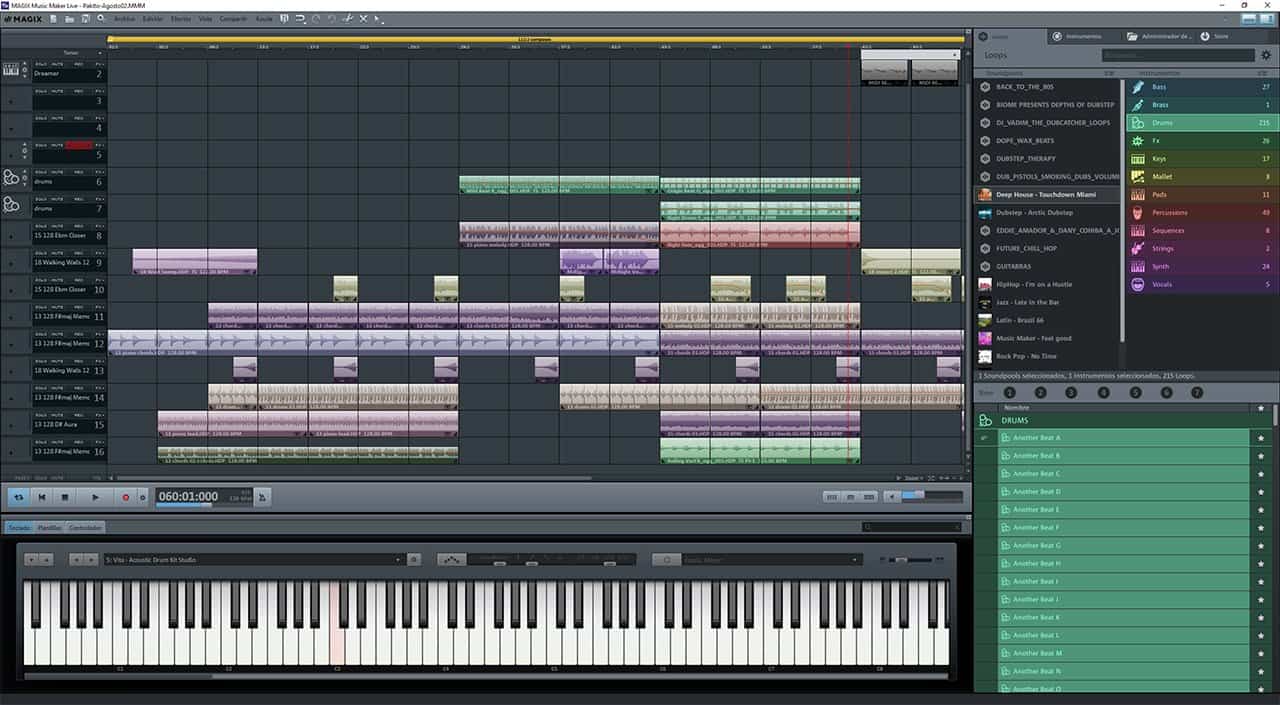
Task: Start playback with the play button
Action: click(96, 497)
